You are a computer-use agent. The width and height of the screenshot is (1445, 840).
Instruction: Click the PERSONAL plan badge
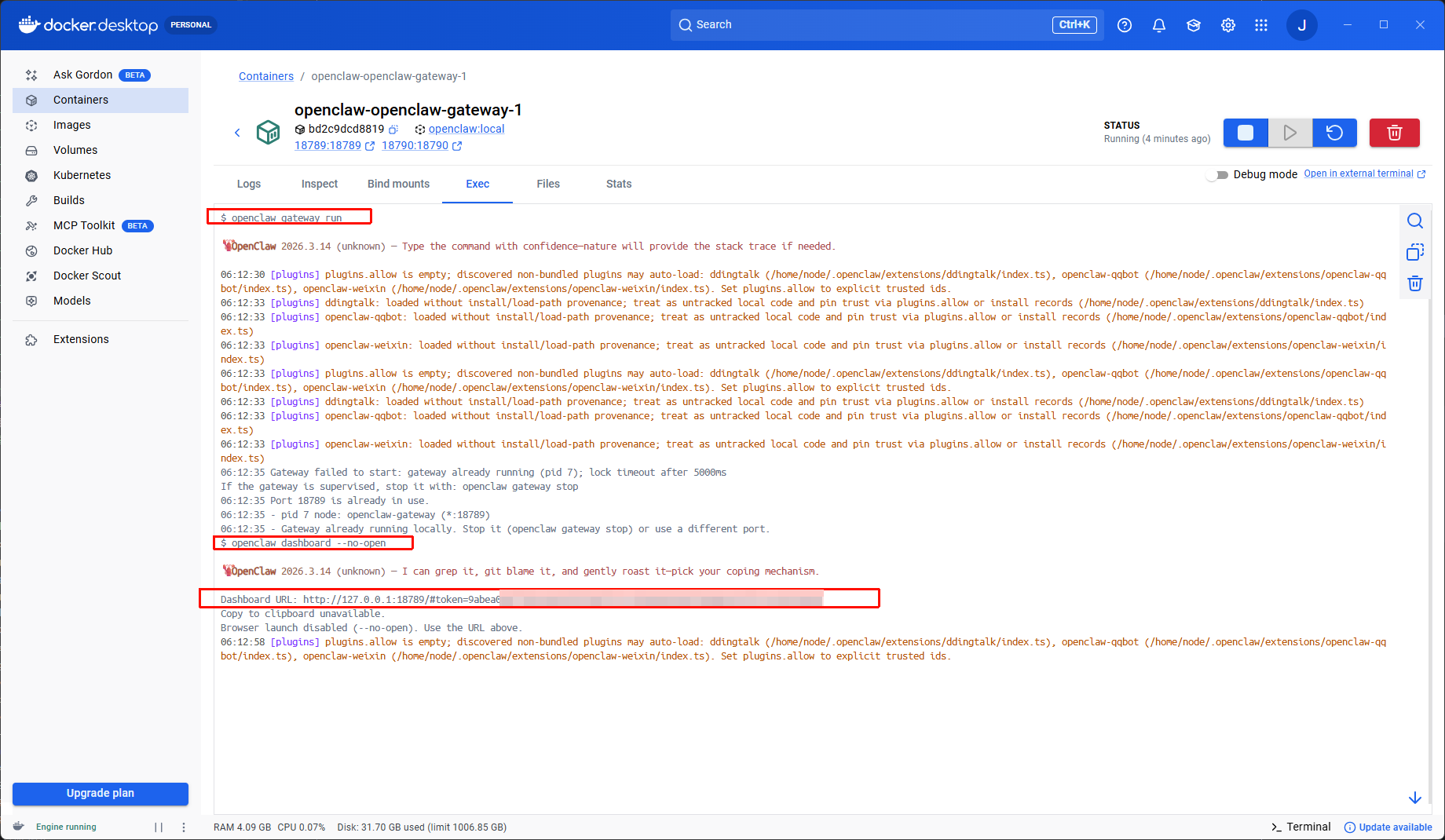click(x=191, y=25)
